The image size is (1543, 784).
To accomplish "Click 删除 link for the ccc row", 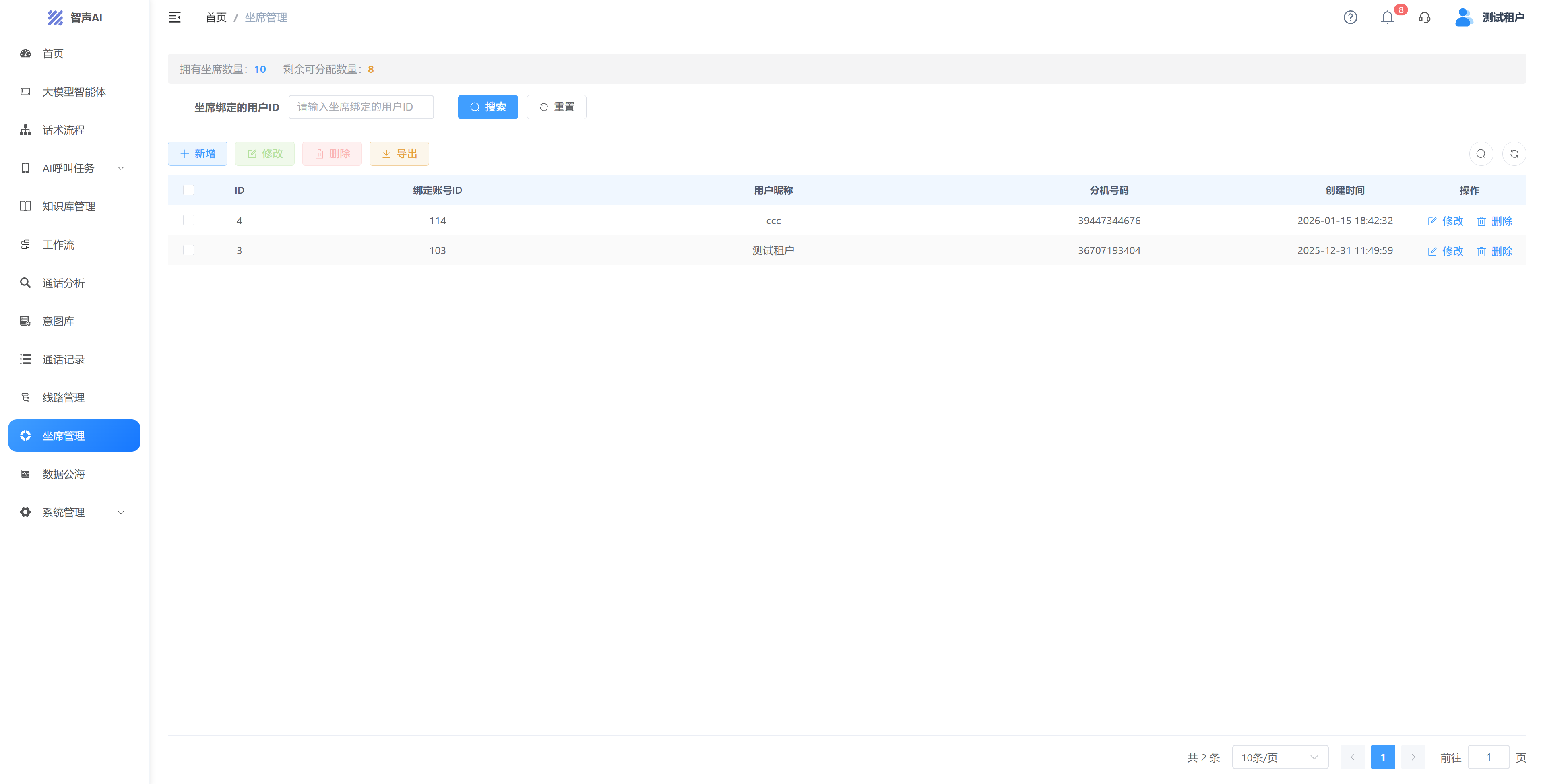I will click(x=1495, y=221).
